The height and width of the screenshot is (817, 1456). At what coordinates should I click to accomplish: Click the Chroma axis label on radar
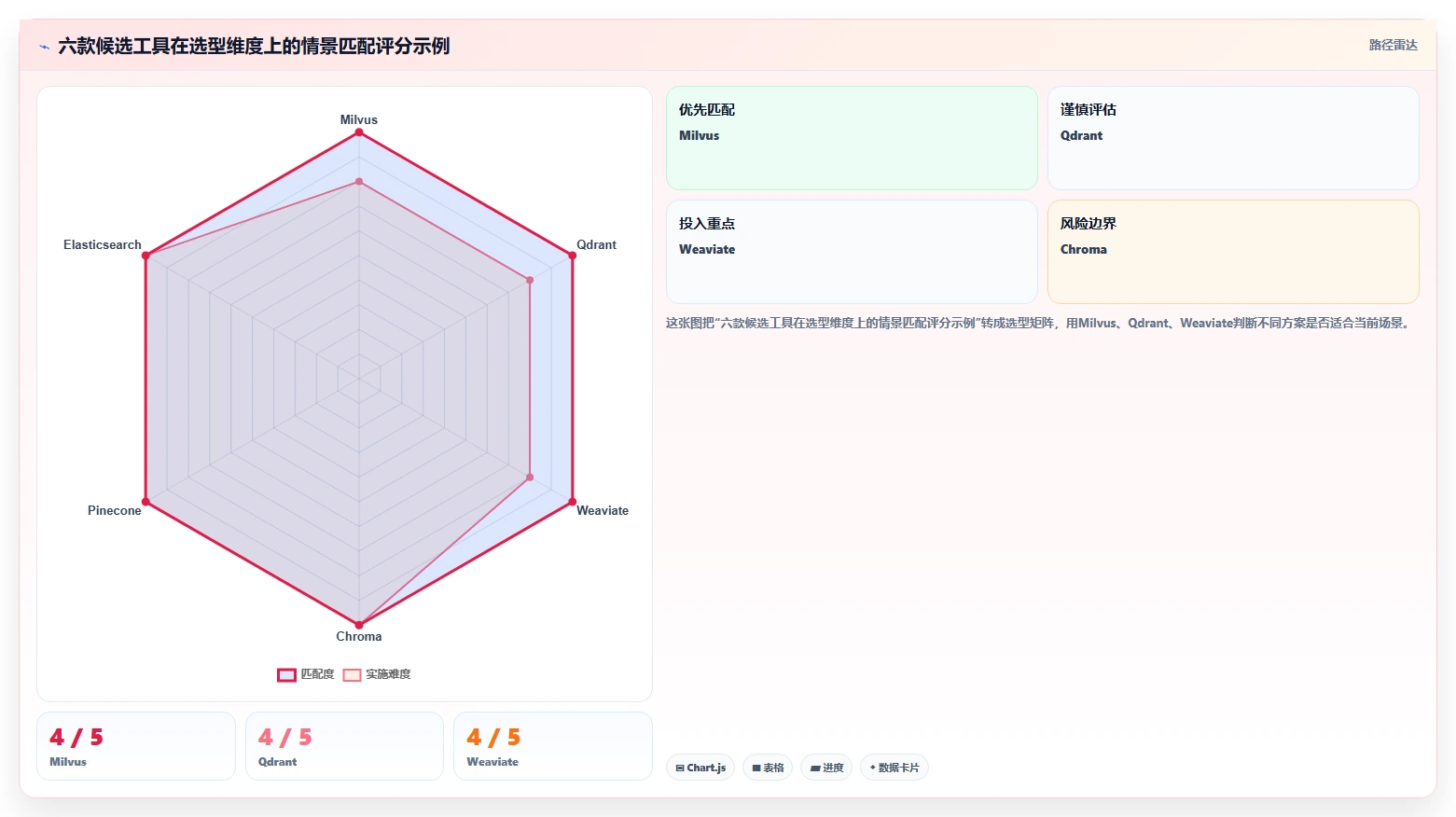coord(359,636)
